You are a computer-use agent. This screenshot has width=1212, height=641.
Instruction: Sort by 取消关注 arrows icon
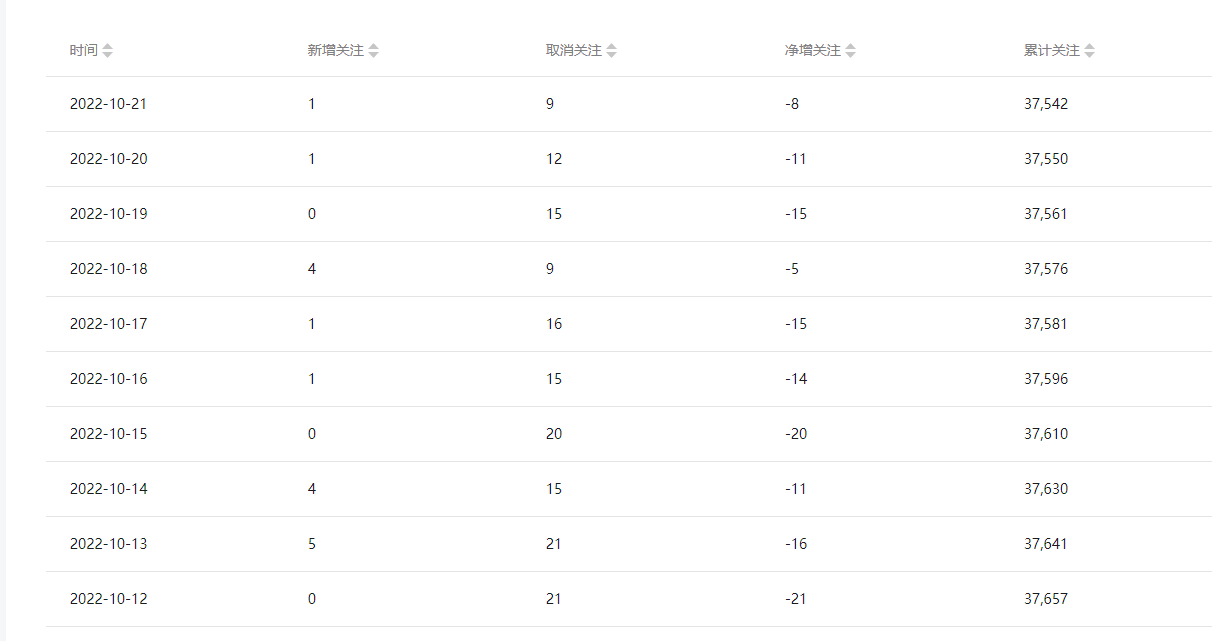pyautogui.click(x=611, y=51)
